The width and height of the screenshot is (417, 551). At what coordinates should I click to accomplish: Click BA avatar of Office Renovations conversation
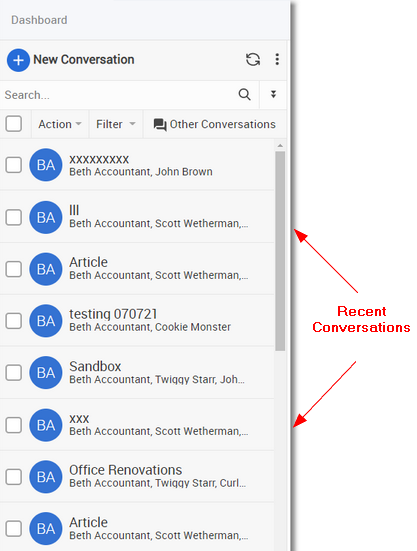[46, 477]
